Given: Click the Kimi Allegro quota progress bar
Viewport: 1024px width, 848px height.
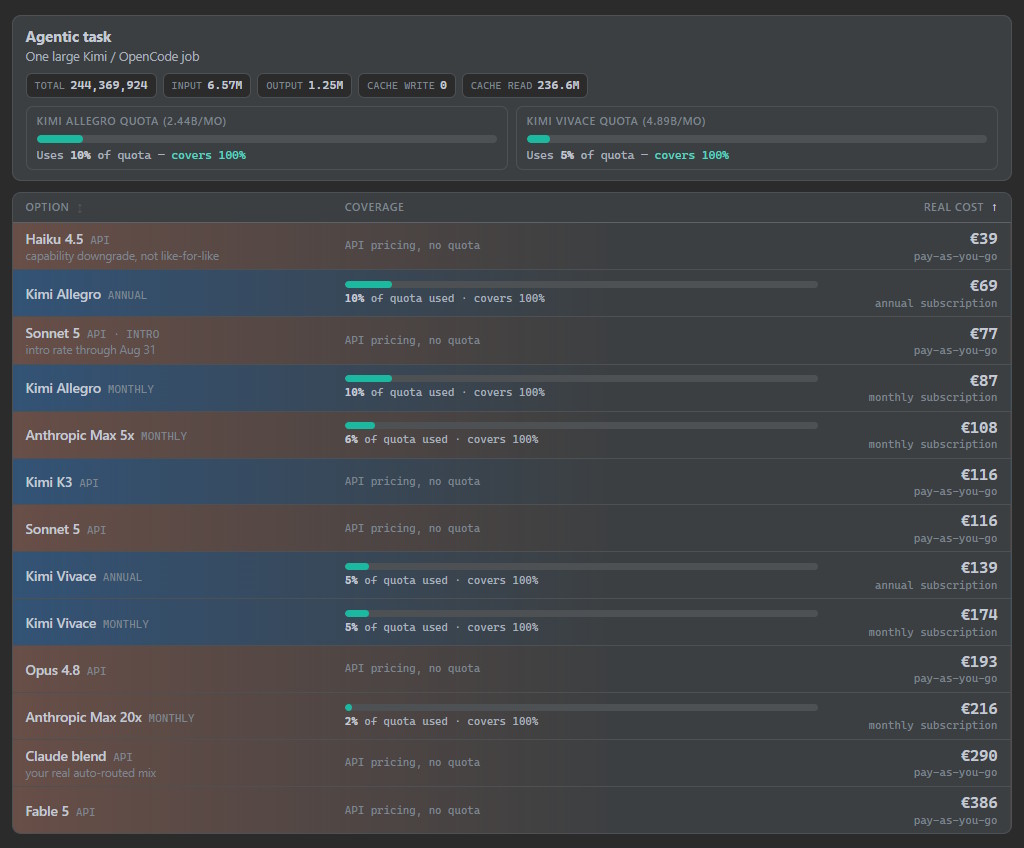Looking at the screenshot, I should click(266, 139).
